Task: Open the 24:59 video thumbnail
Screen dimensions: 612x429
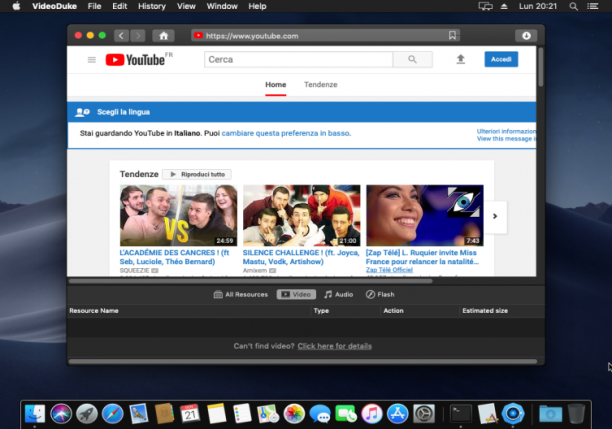Action: [x=178, y=215]
